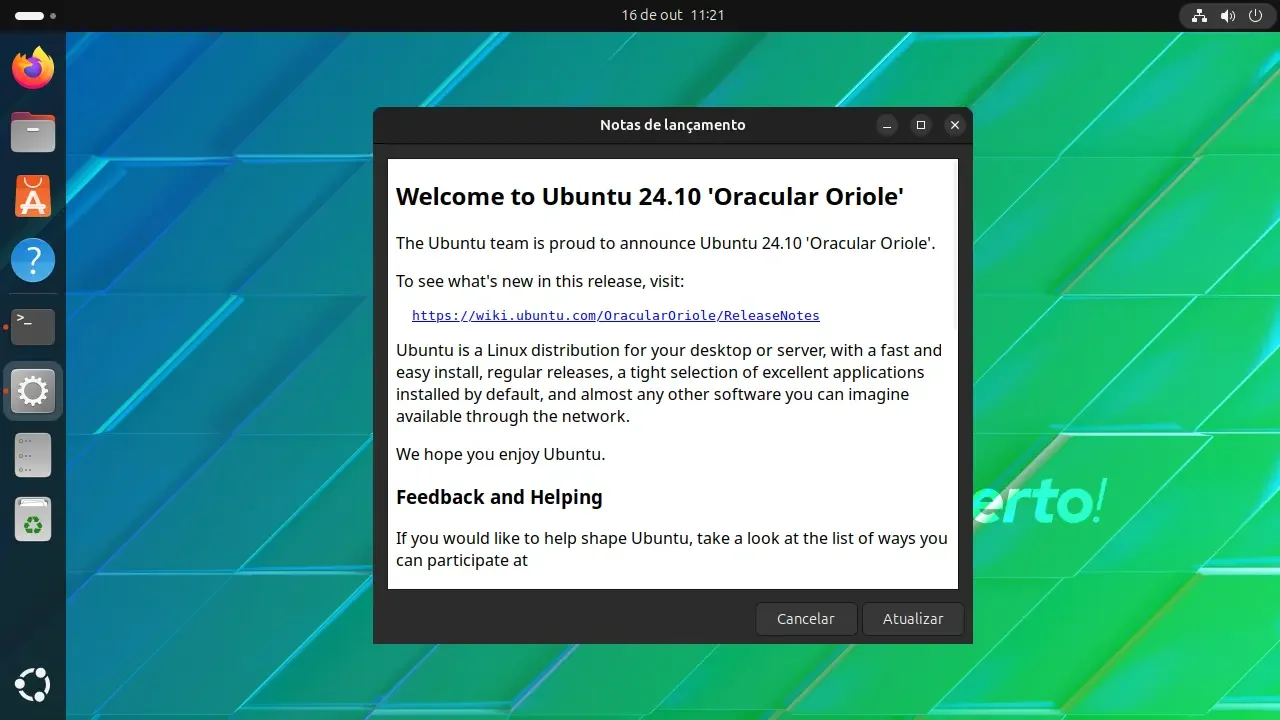Open the removable drive icon in dock
1280x720 pixels.
coord(33,455)
